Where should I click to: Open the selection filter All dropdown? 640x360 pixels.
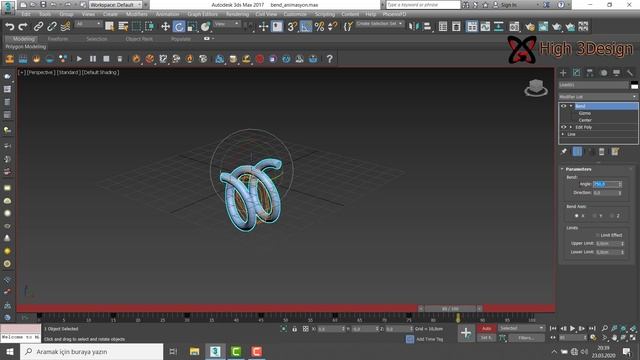click(x=88, y=24)
